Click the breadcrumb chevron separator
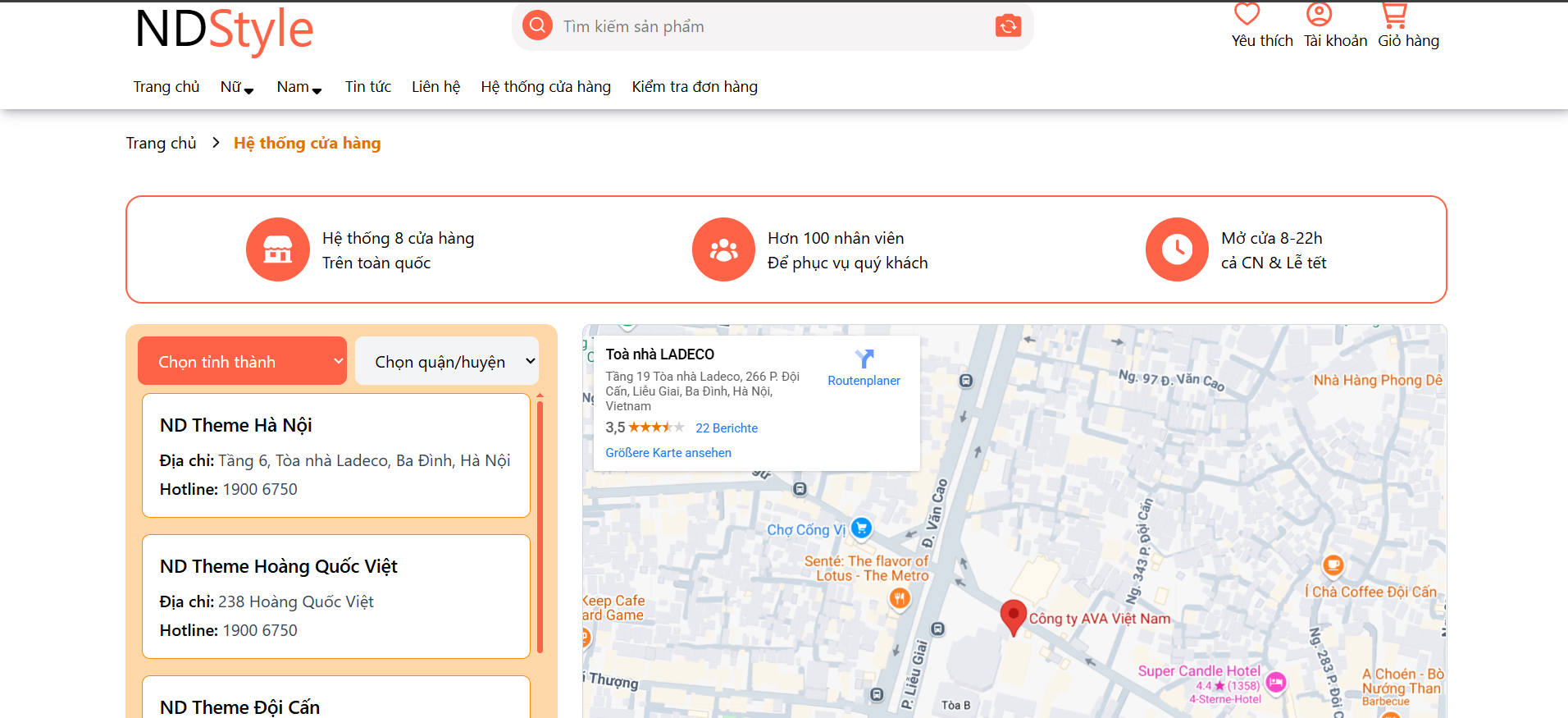This screenshot has width=1568, height=718. point(216,143)
